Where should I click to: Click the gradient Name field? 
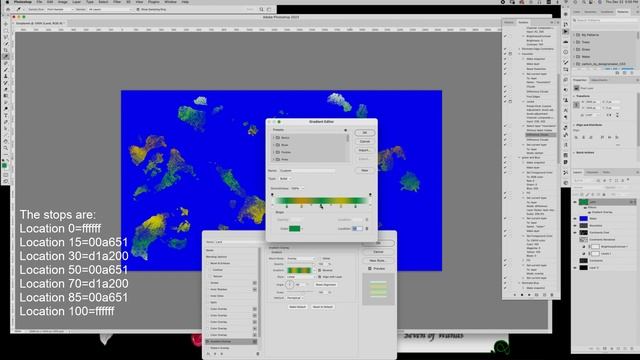tap(307, 171)
